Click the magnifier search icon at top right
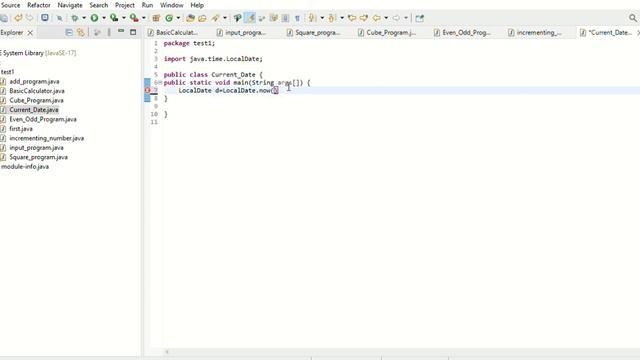This screenshot has width=640, height=360. point(633,18)
